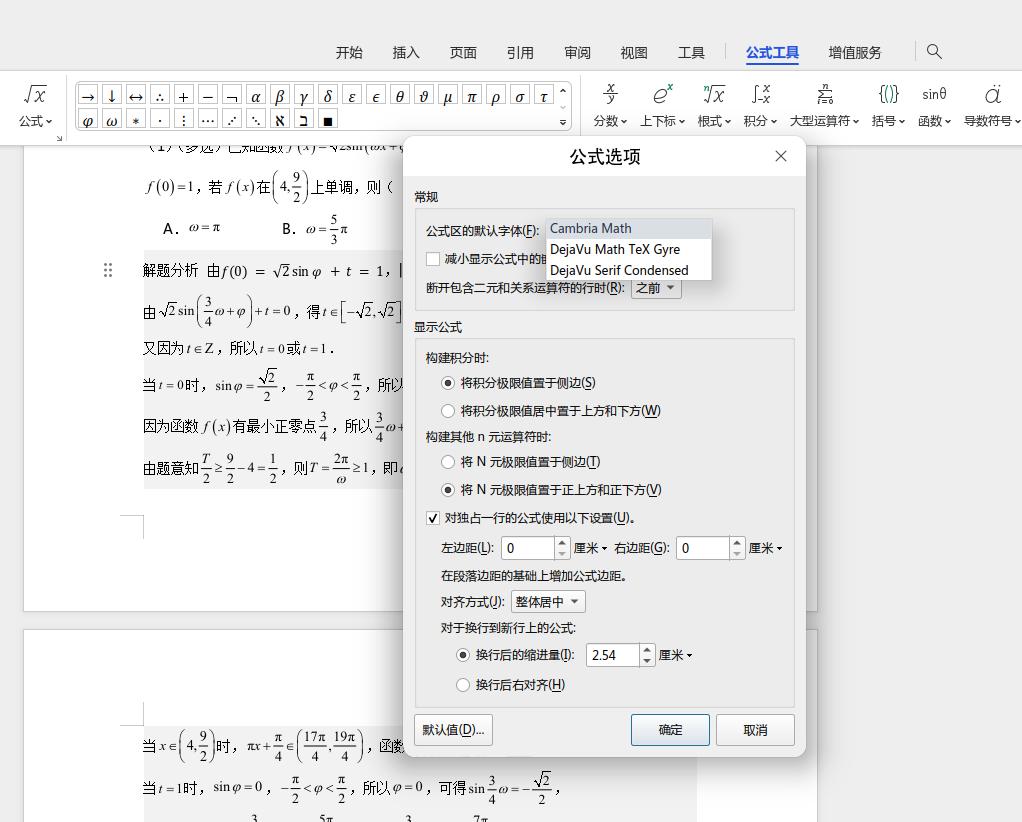Open 对齐方式 整体居中 dropdown
Viewport: 1022px width, 822px height.
coord(548,602)
